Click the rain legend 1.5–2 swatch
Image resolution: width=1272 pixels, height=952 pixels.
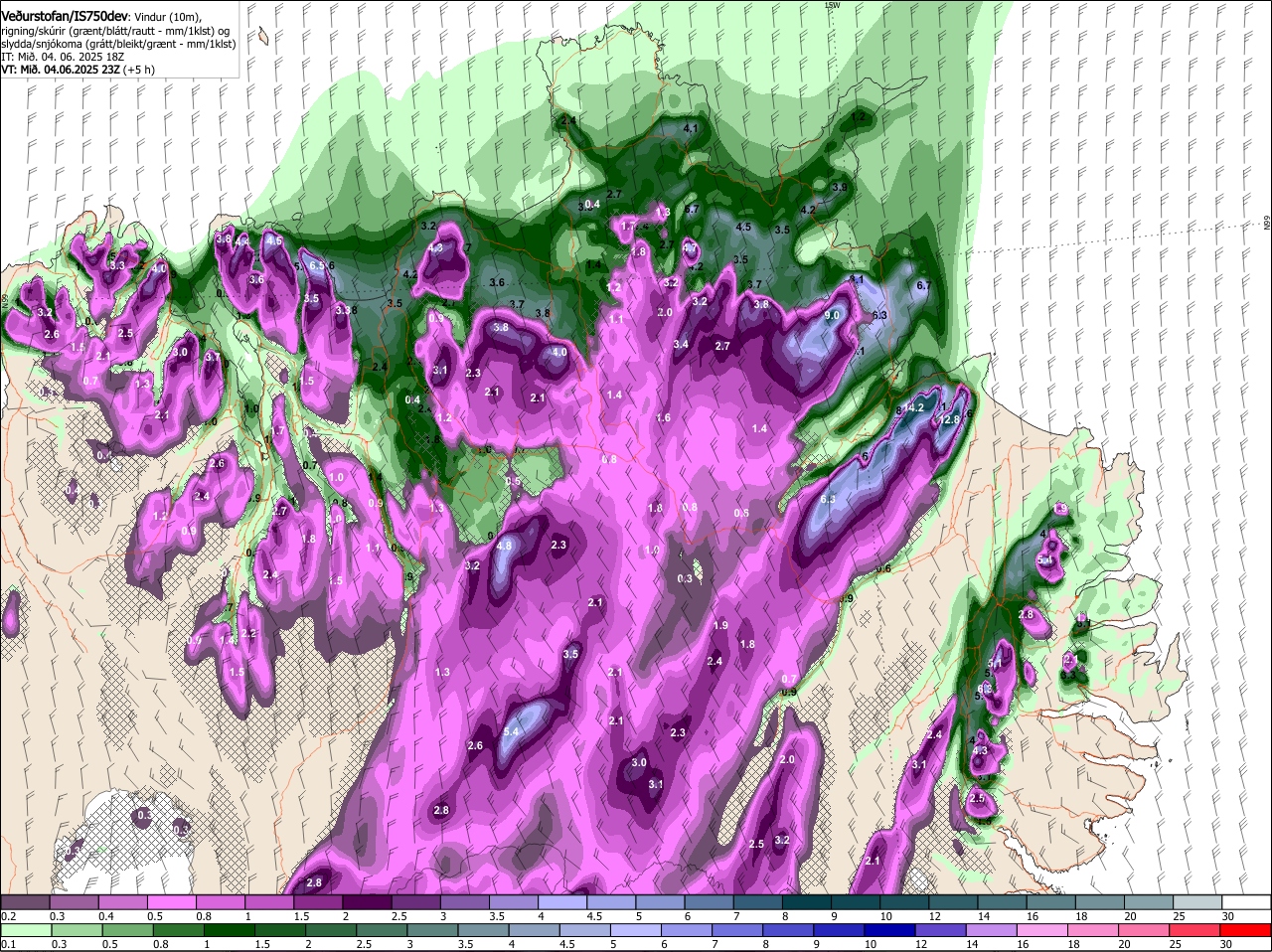[280, 930]
